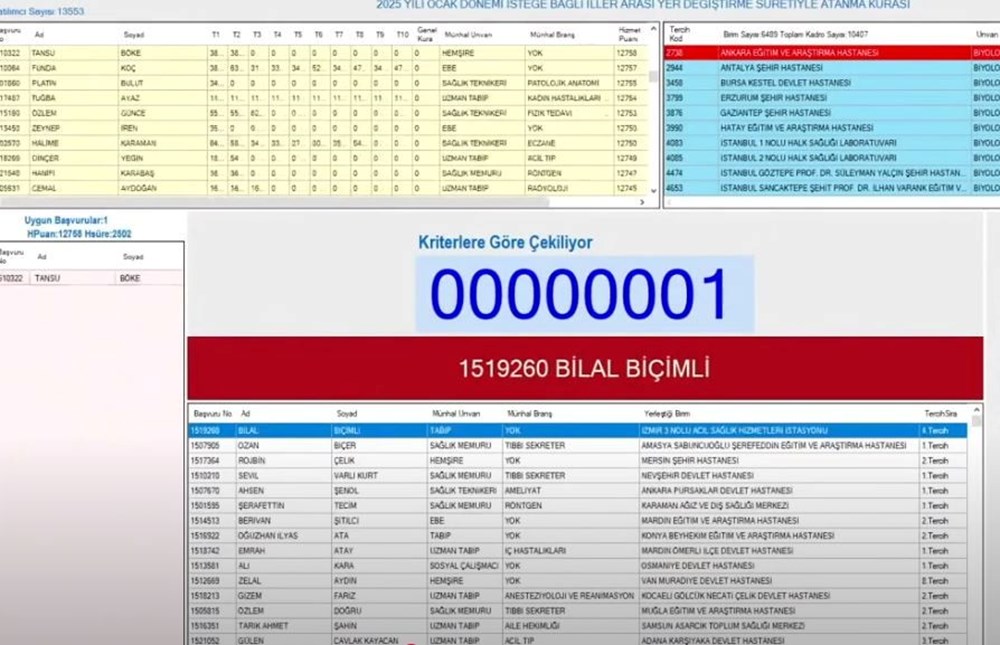Sort results by Tercih Sıra column header
The width and height of the screenshot is (1000, 645).
941,413
